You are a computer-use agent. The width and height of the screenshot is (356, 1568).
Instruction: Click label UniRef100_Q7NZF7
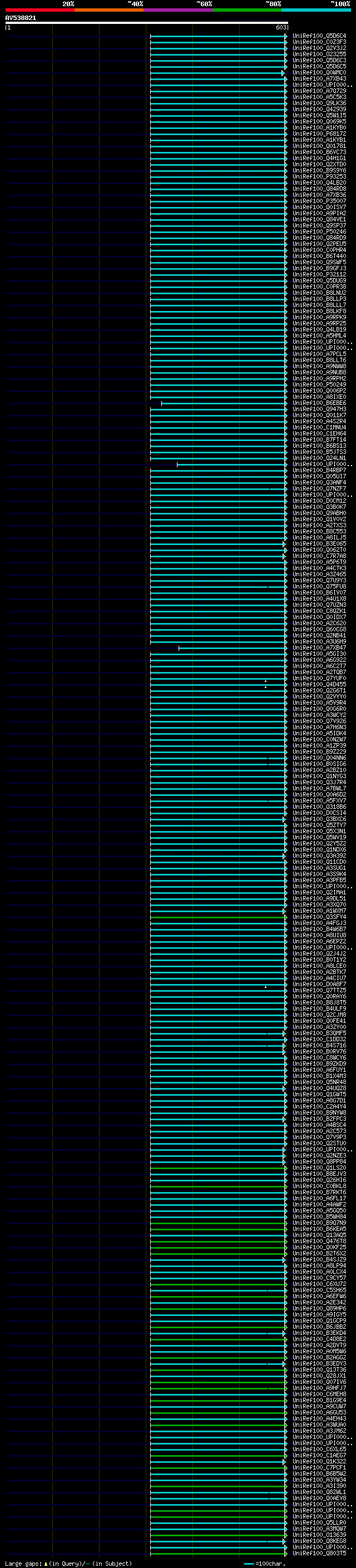pyautogui.click(x=319, y=489)
